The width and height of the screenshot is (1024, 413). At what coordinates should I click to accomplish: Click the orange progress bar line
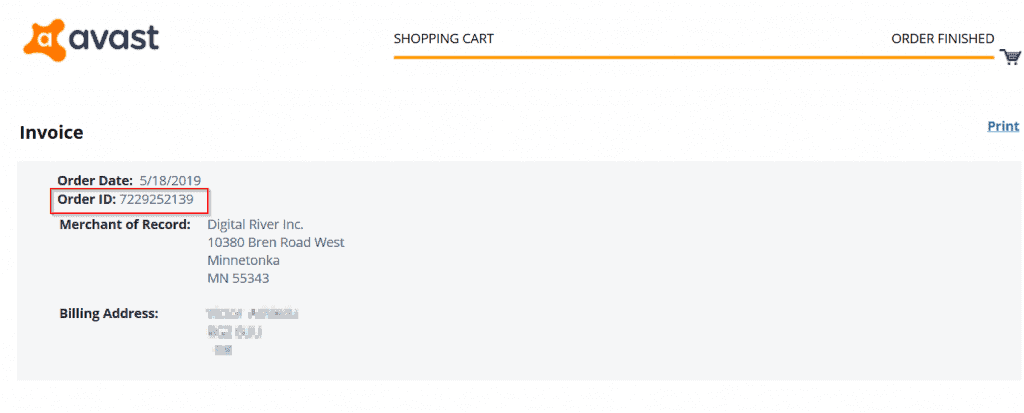click(694, 58)
